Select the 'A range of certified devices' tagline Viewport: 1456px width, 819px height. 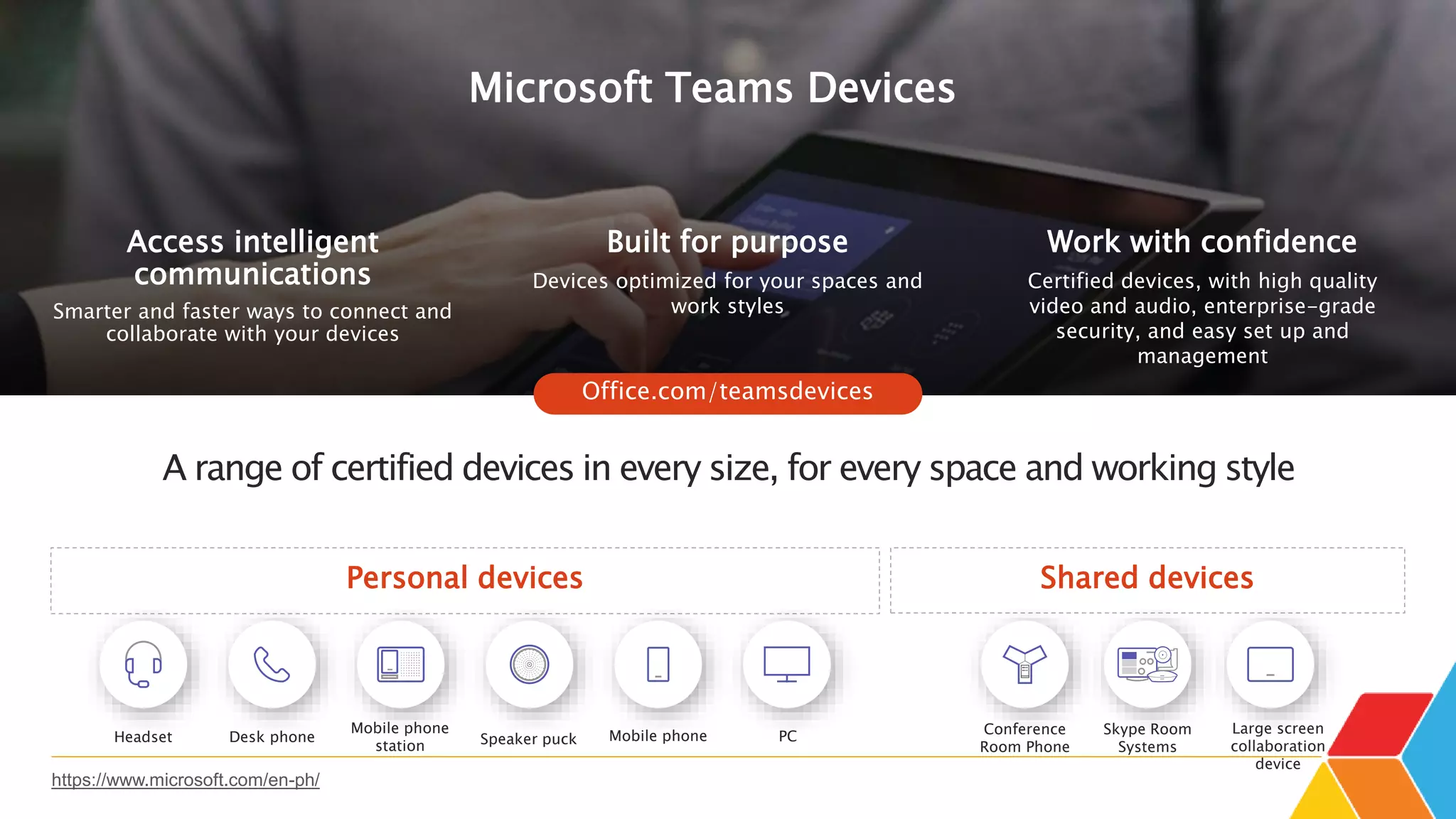click(x=728, y=469)
